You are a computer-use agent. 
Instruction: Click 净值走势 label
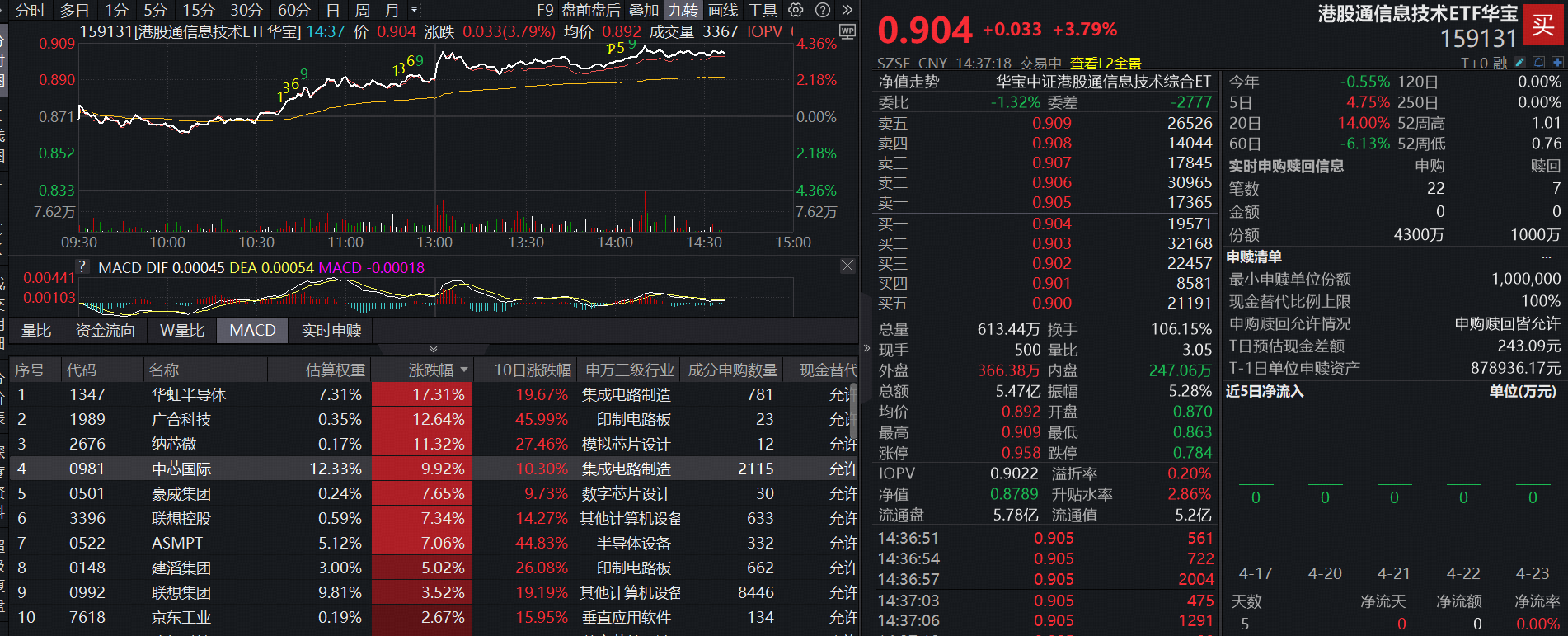pos(908,82)
